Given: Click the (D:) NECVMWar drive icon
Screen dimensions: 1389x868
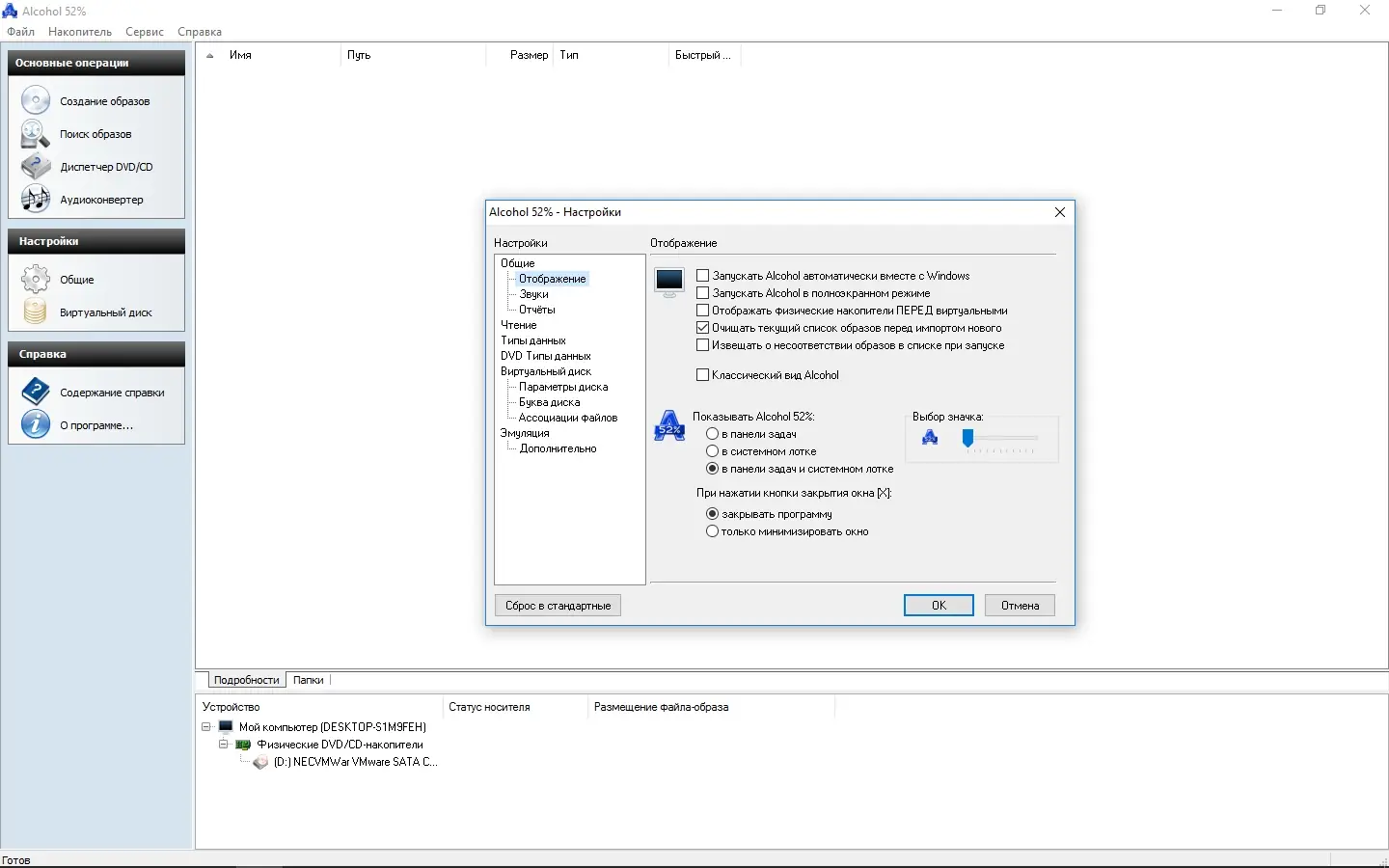Looking at the screenshot, I should pyautogui.click(x=260, y=762).
